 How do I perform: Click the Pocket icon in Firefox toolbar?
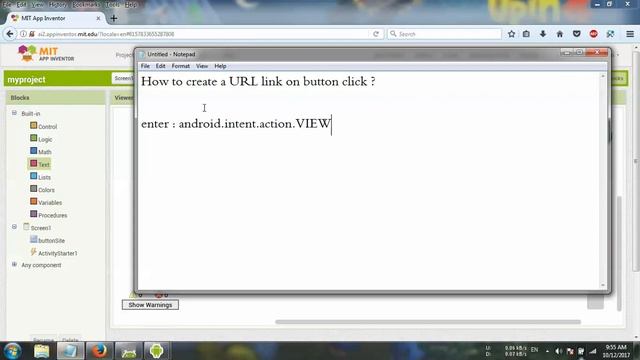(x=576, y=34)
